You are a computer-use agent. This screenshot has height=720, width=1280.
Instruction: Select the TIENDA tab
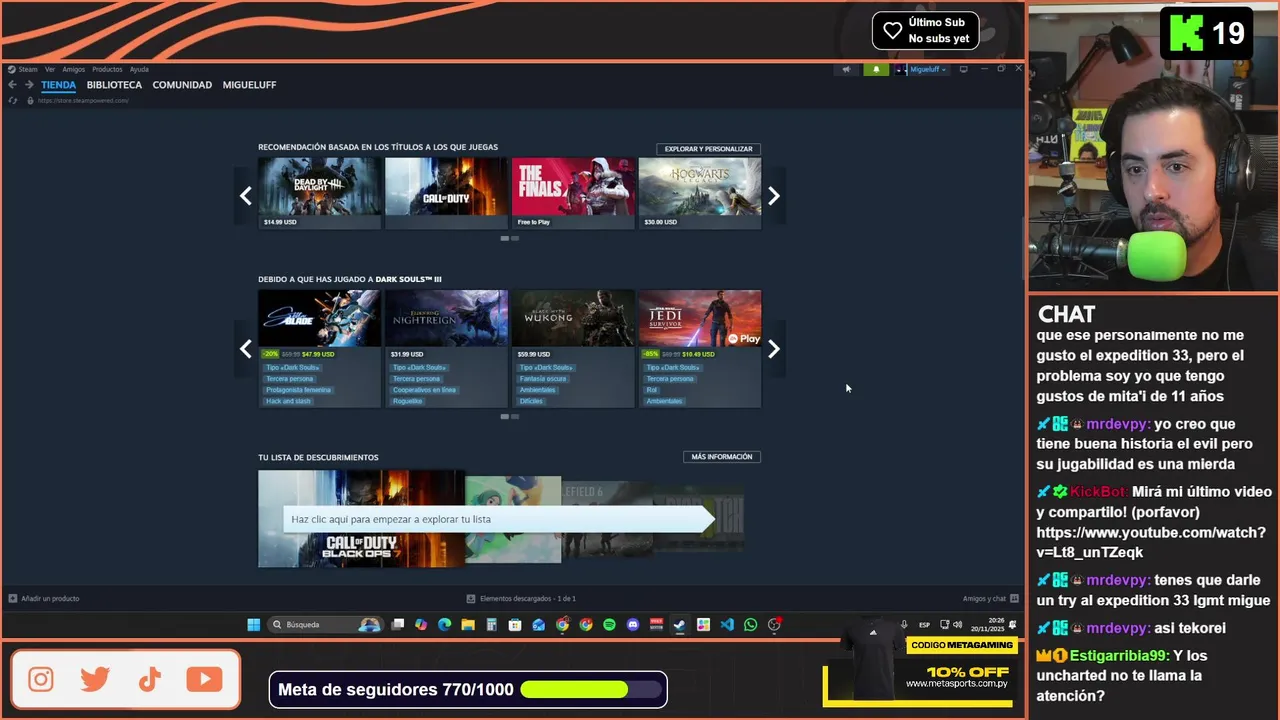58,85
